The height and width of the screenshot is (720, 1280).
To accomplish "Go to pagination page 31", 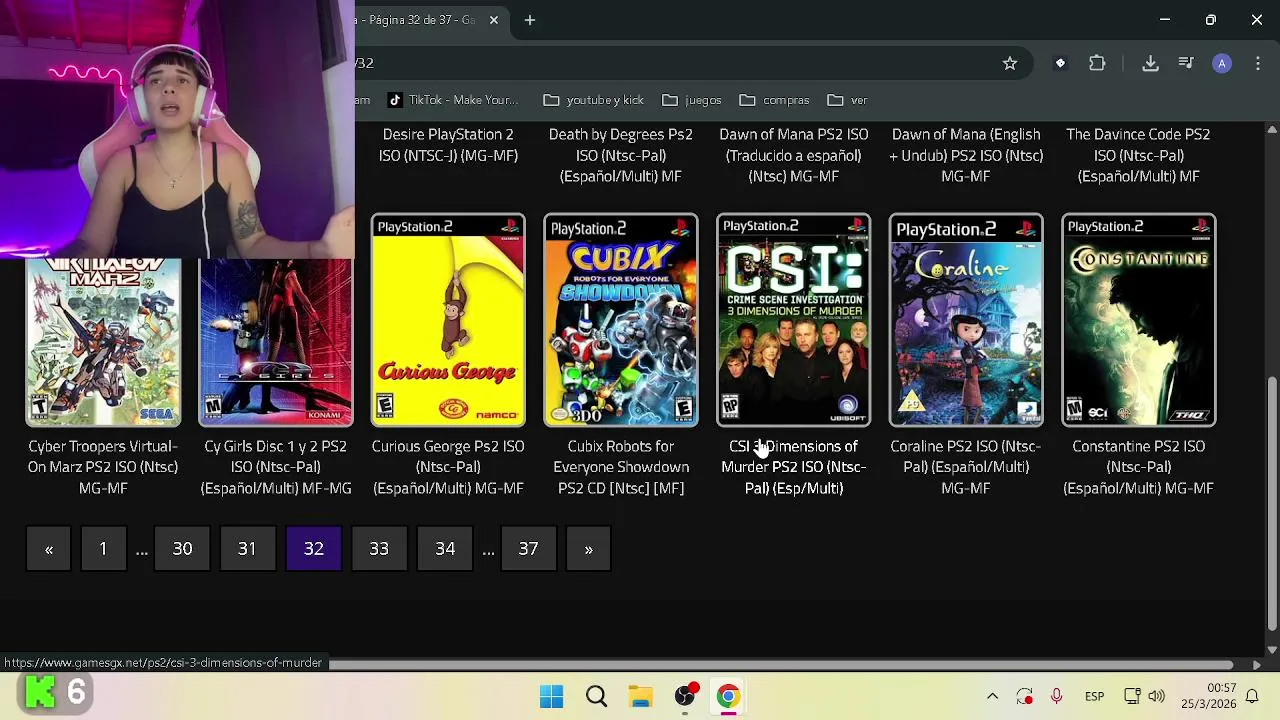I will (247, 548).
